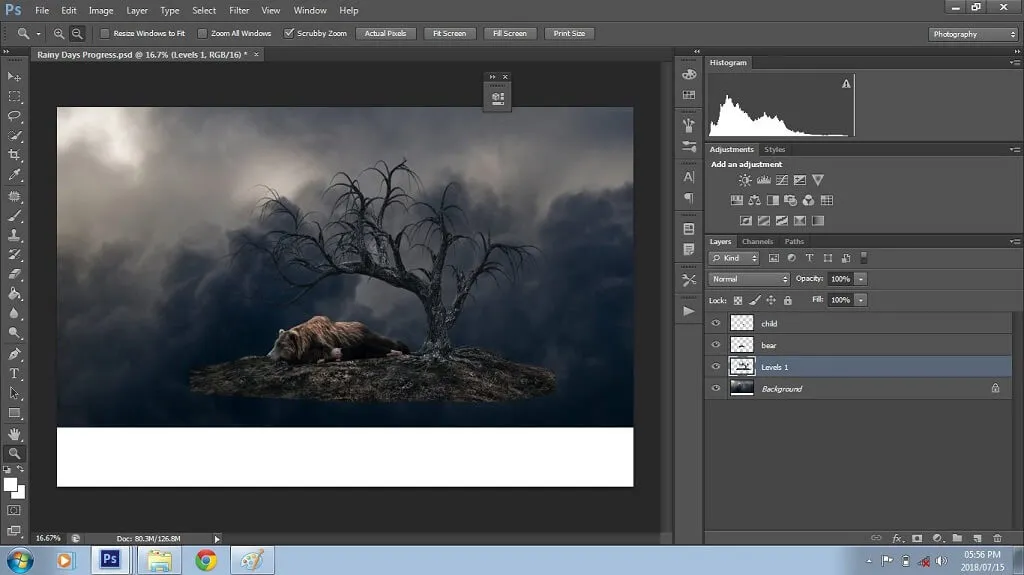Create a new group folder icon

pyautogui.click(x=957, y=538)
